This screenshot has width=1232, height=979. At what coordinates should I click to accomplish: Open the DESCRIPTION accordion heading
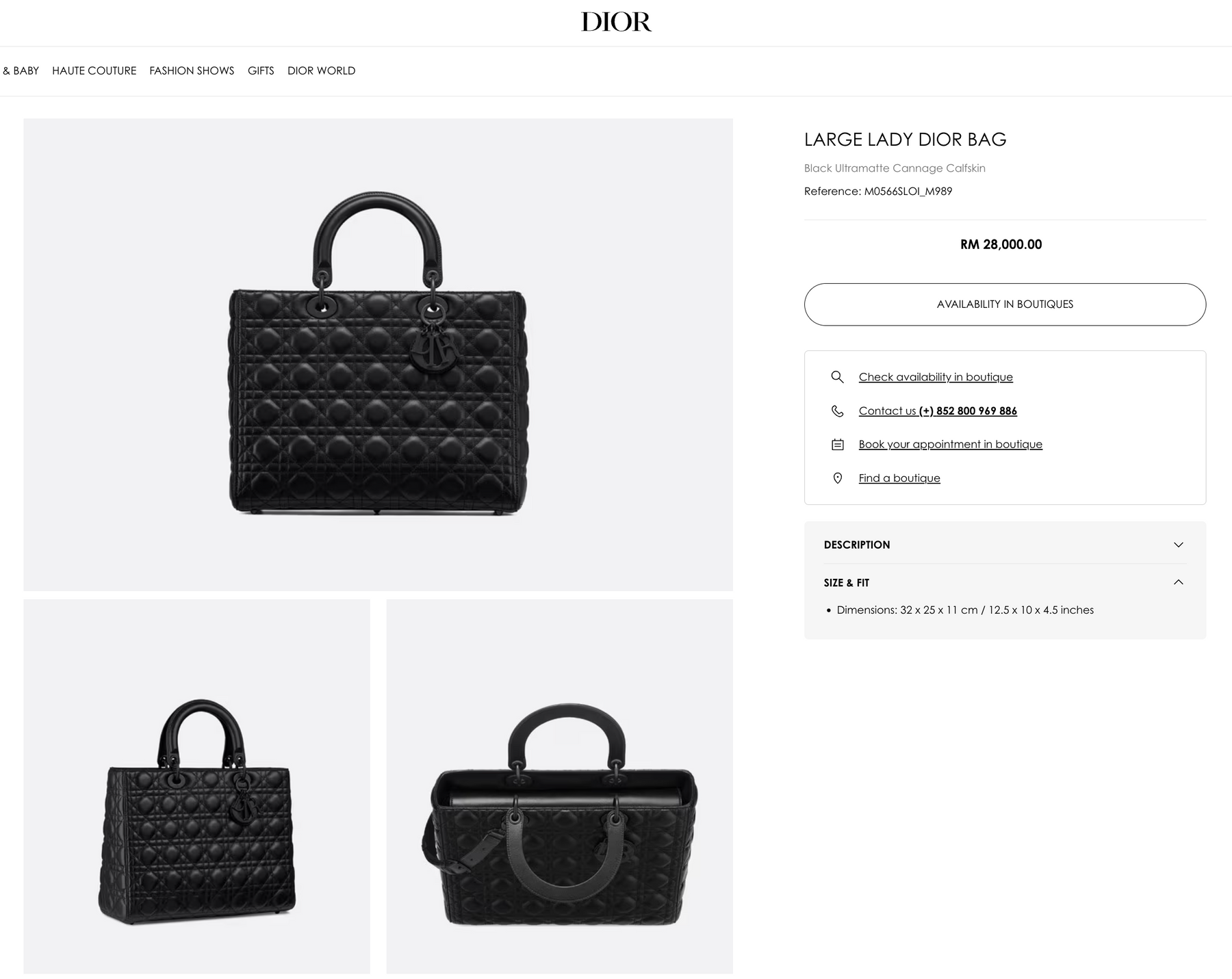tap(856, 545)
